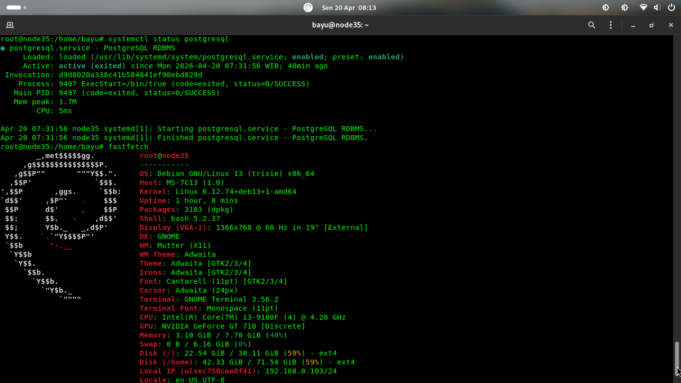
Task: Open the Wi-Fi network indicator
Action: click(643, 7)
